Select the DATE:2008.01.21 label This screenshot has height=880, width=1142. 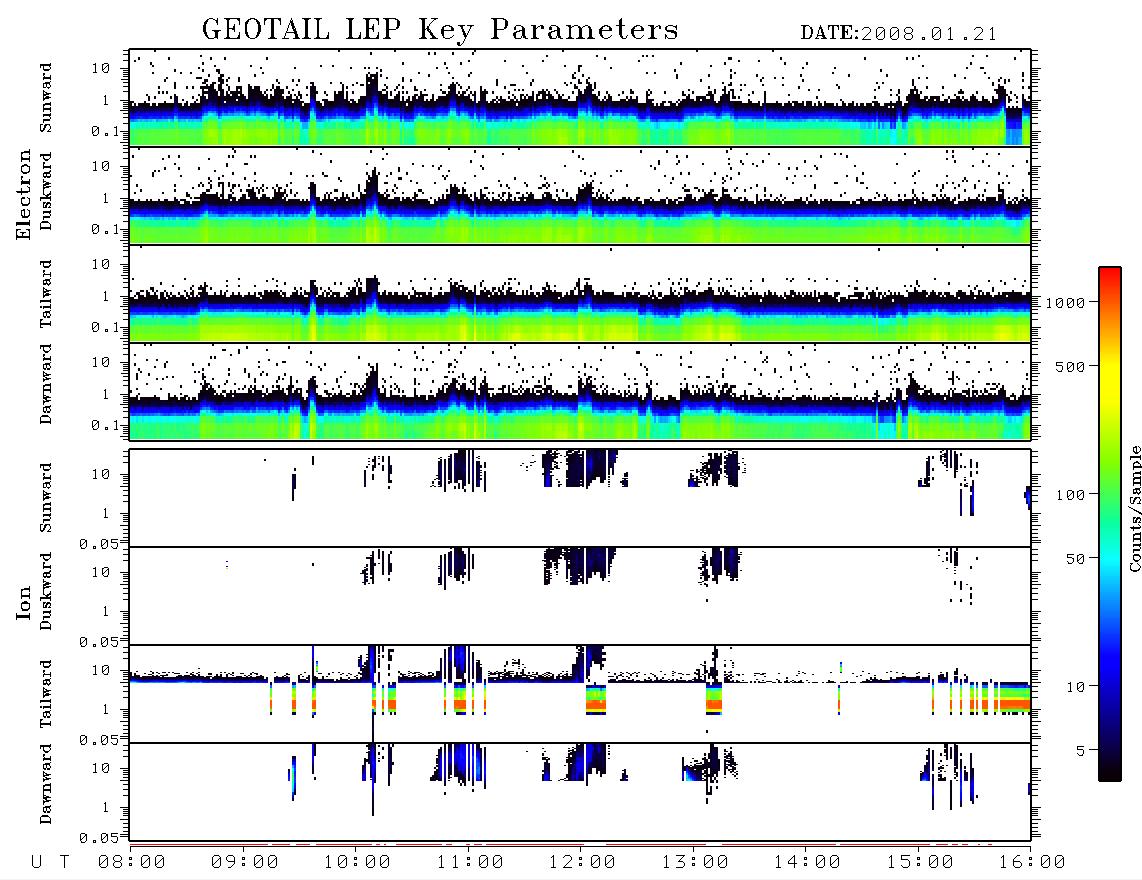(x=899, y=34)
